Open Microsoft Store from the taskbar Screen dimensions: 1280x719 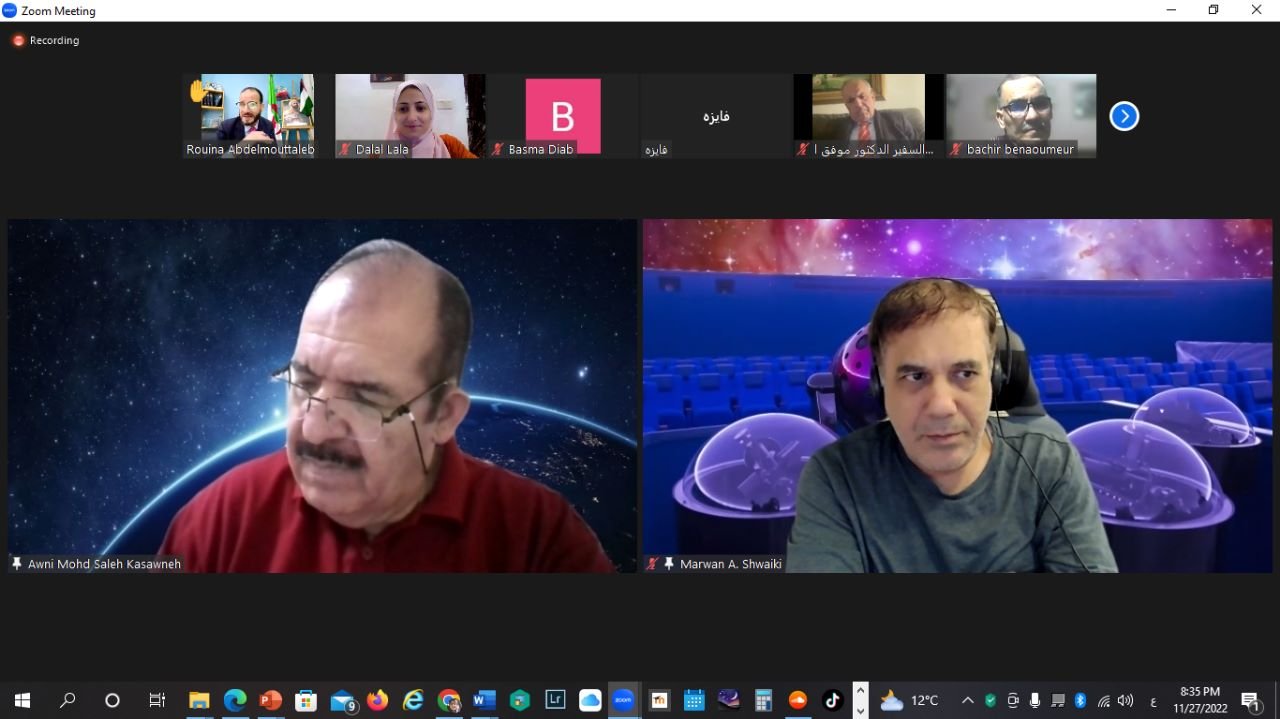pos(306,700)
